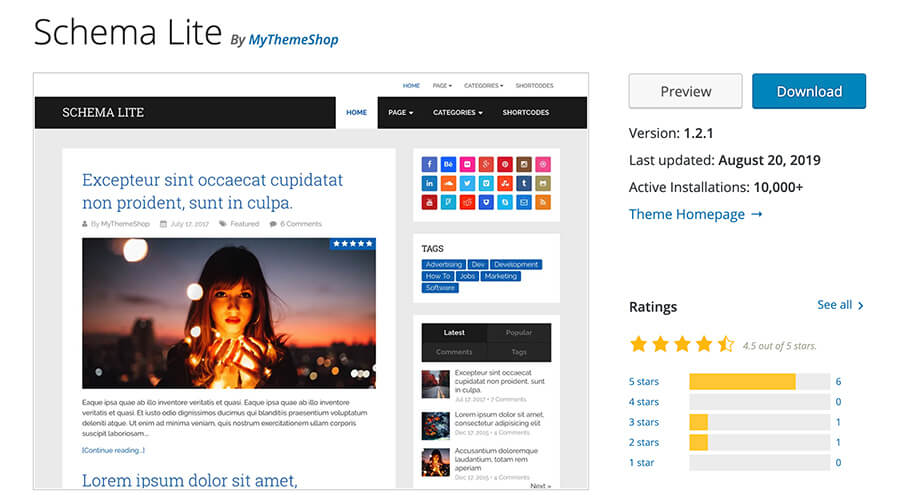This screenshot has height=495, width=900.
Task: Open the orange SoundCloud cloud icon
Action: pyautogui.click(x=448, y=183)
